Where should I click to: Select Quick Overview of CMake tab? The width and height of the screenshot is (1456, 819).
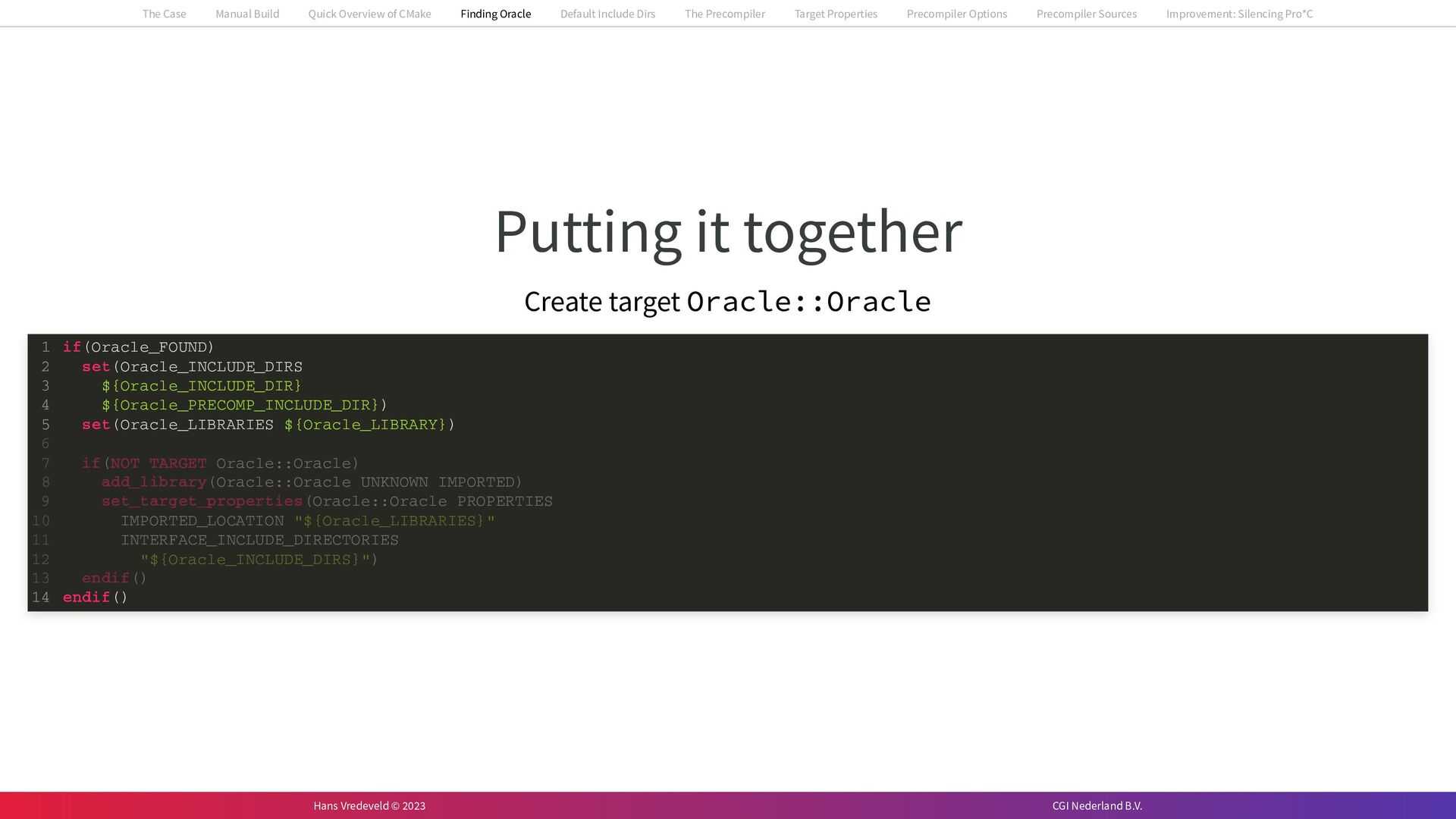[369, 14]
